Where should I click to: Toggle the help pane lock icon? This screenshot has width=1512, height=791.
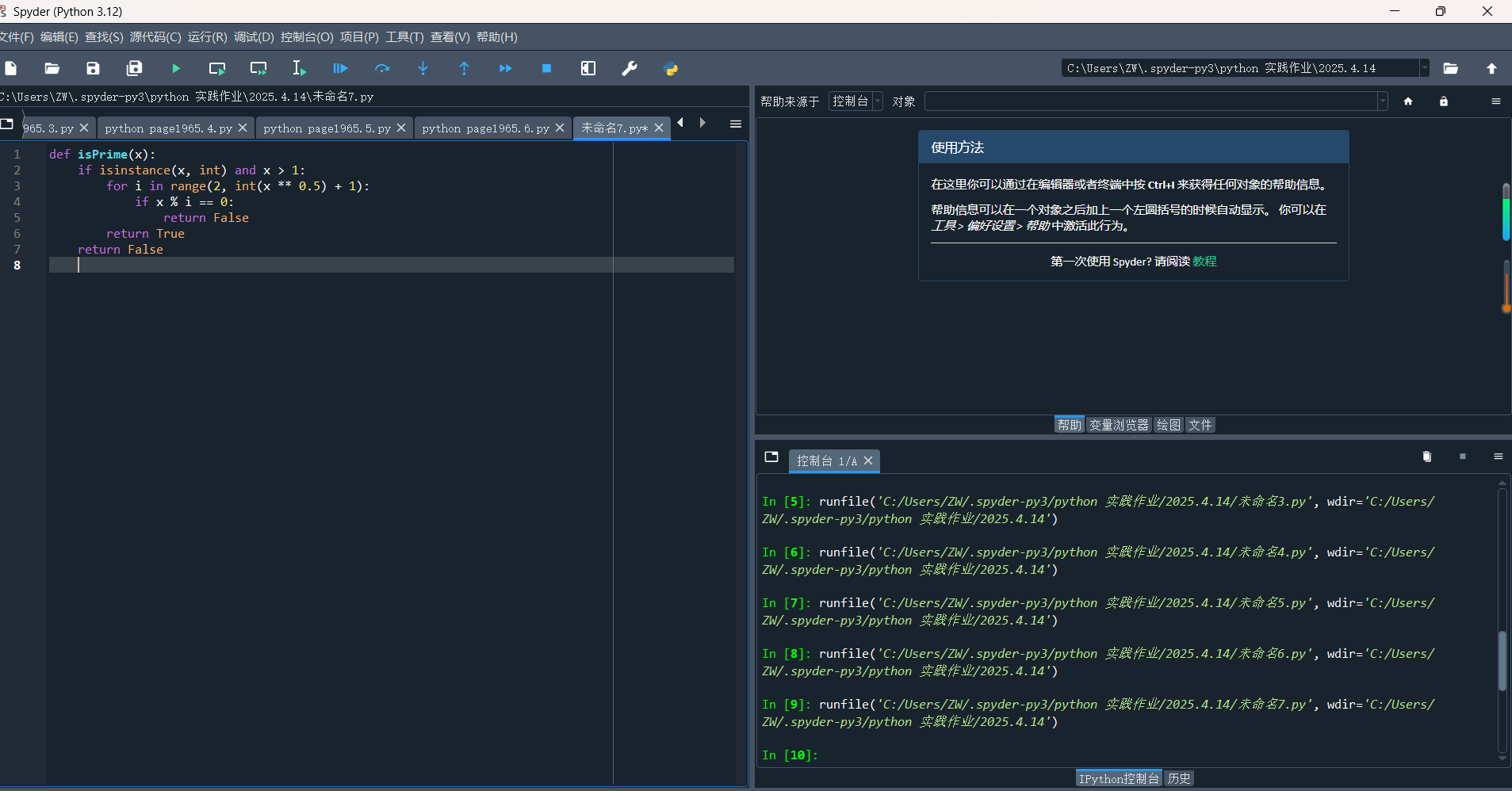pyautogui.click(x=1443, y=101)
